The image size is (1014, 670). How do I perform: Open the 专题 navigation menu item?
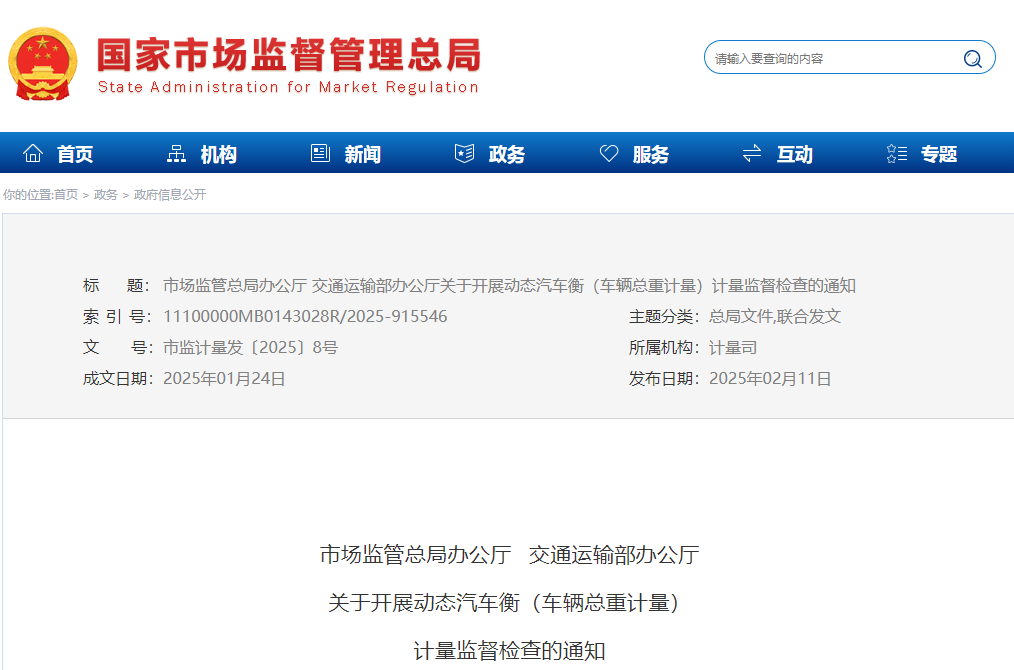tap(938, 154)
